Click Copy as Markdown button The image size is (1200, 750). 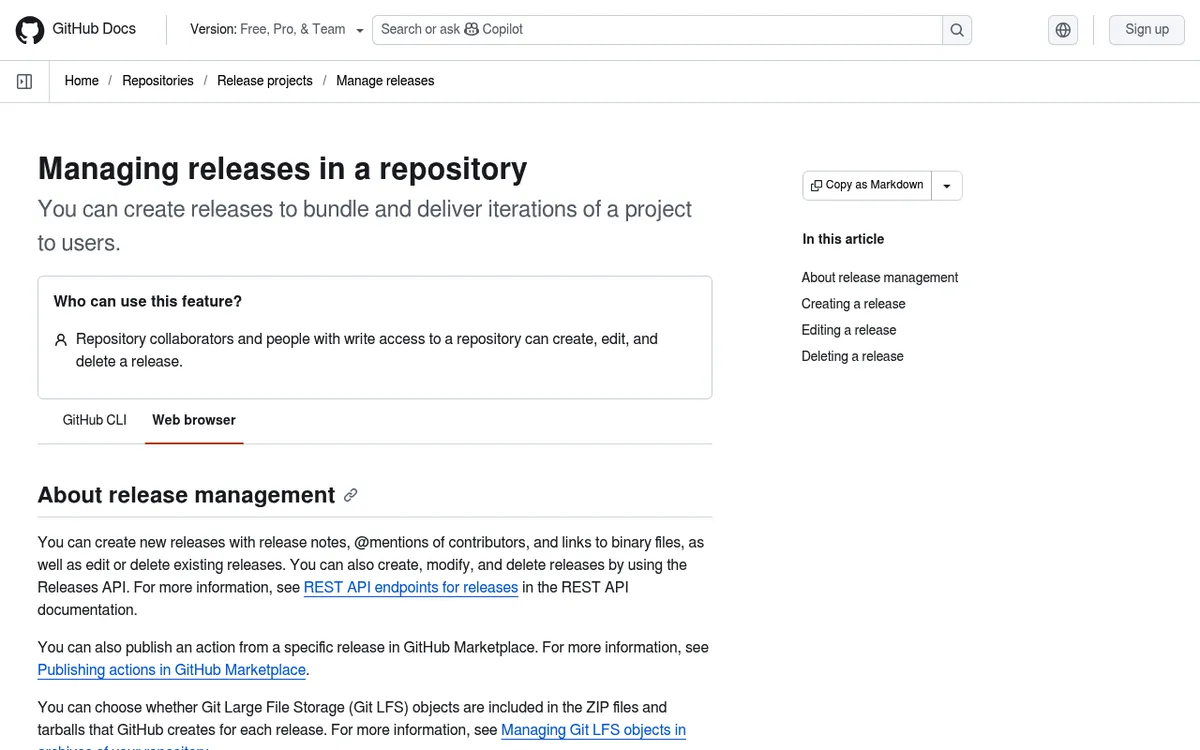point(867,185)
